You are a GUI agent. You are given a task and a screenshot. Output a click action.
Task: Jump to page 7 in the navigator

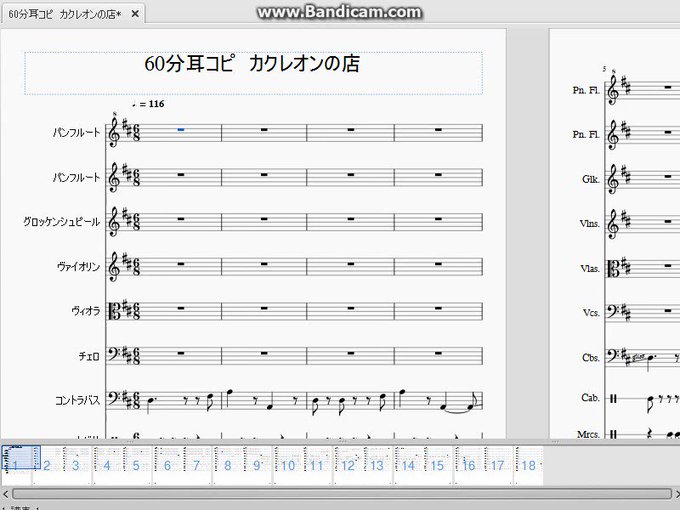(x=197, y=466)
